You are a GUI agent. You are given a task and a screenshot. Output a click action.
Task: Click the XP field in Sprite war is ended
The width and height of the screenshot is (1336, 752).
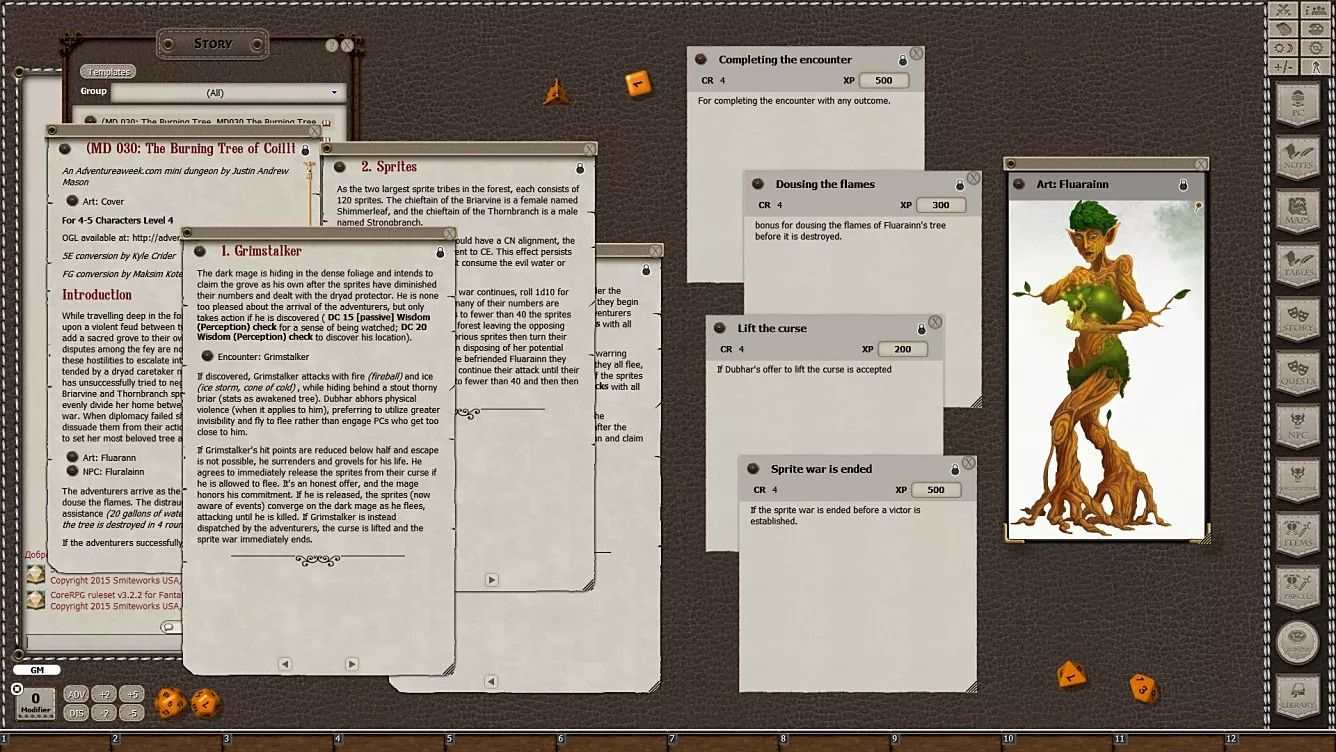(936, 490)
